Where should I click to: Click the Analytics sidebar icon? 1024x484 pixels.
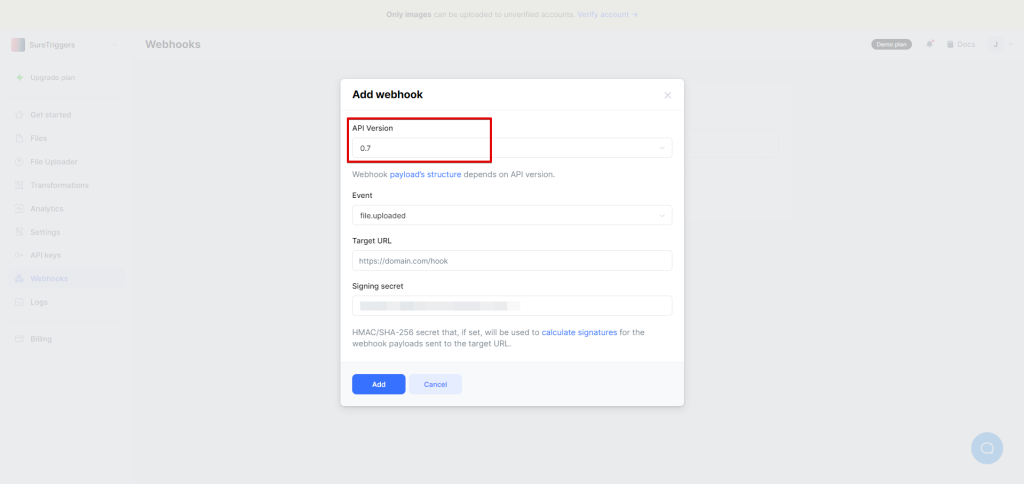[19, 209]
